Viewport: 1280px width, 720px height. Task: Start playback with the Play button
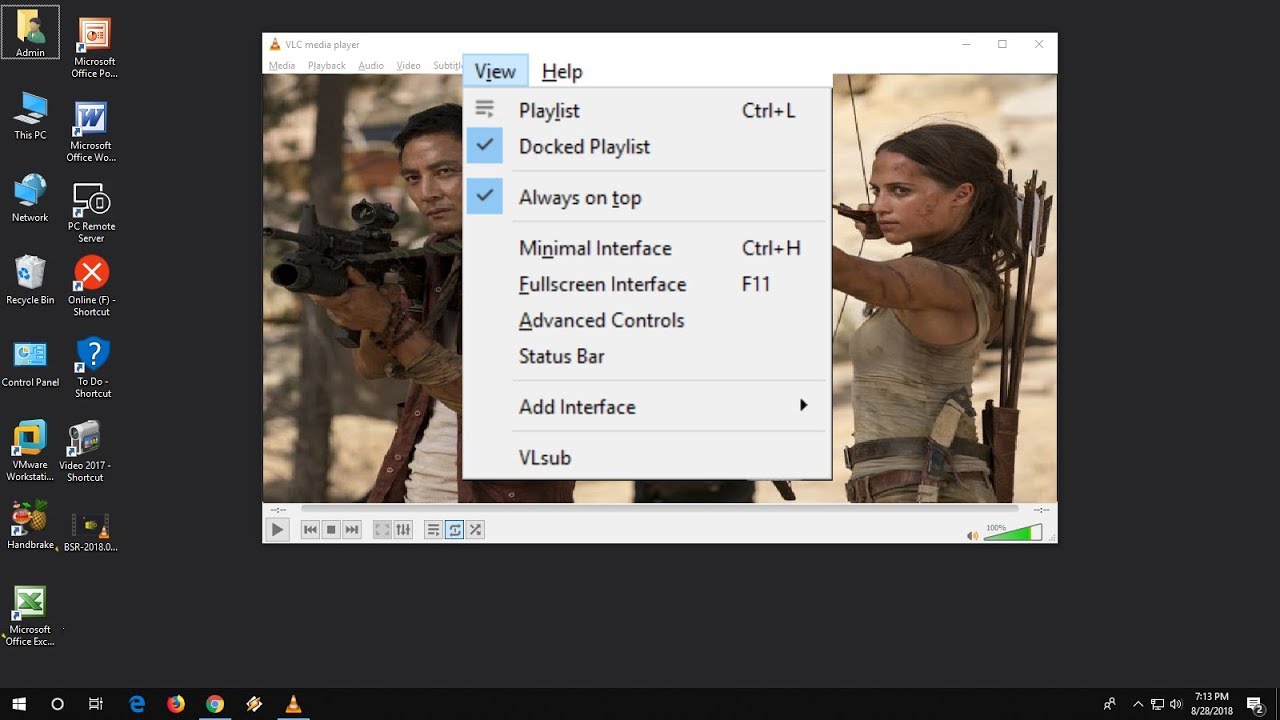point(277,530)
